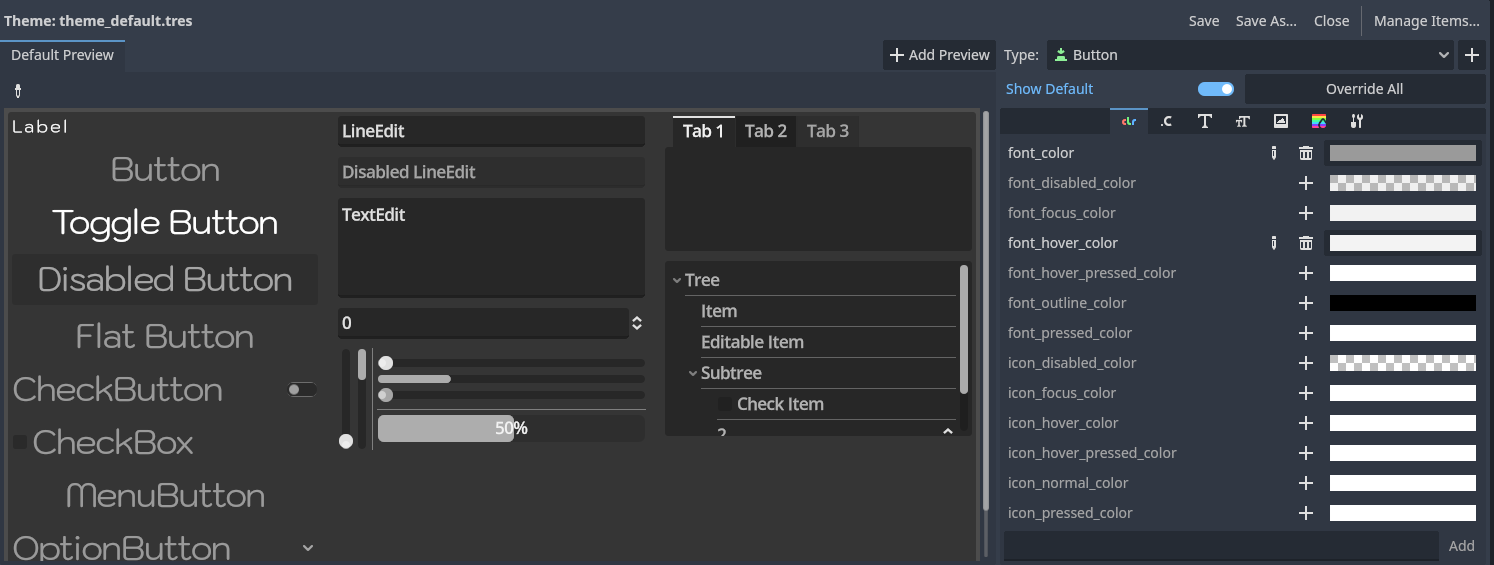Click Override All button
1494x565 pixels.
coord(1365,89)
